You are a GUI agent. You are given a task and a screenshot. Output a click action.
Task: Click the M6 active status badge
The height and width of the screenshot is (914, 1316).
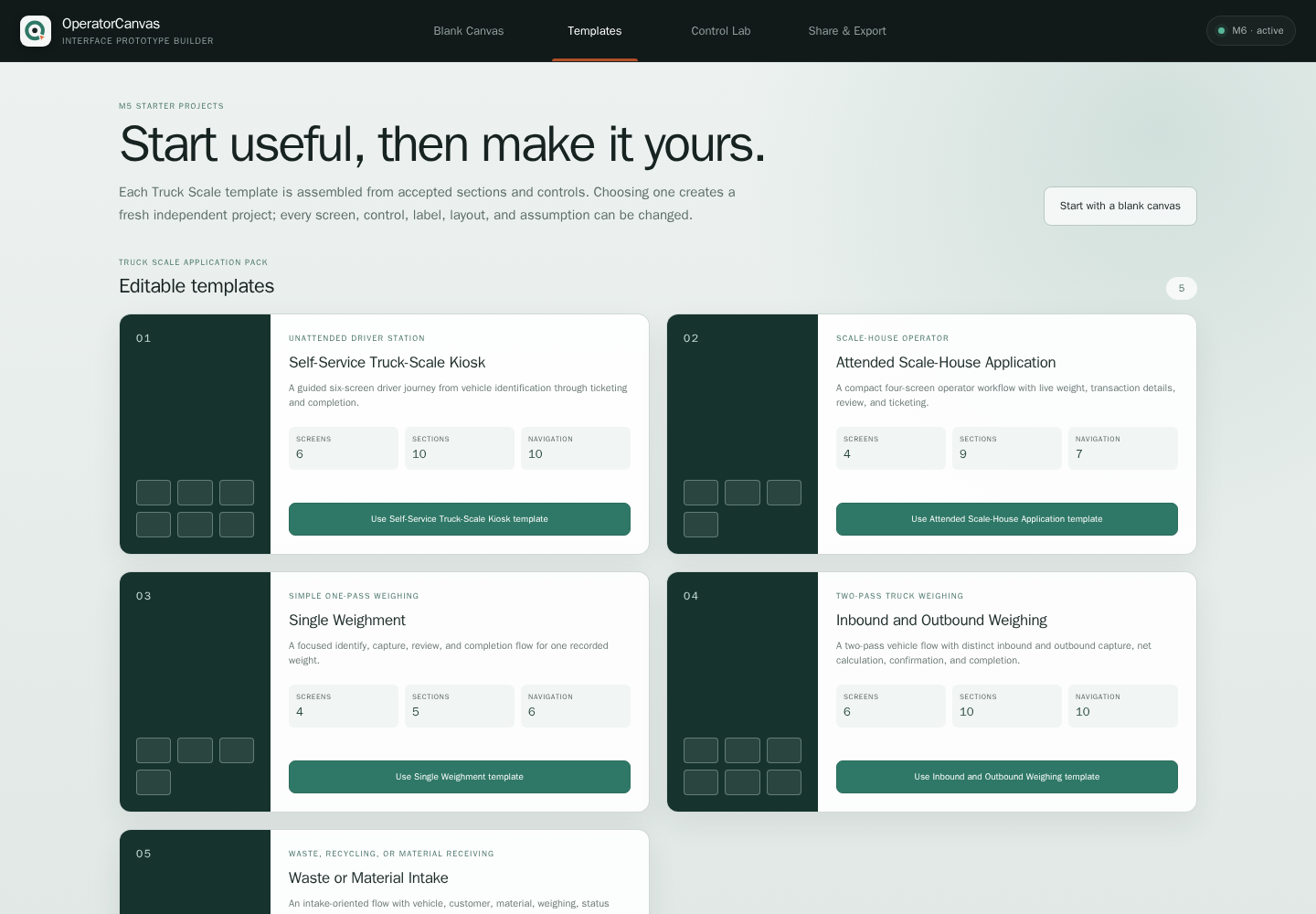pos(1251,31)
